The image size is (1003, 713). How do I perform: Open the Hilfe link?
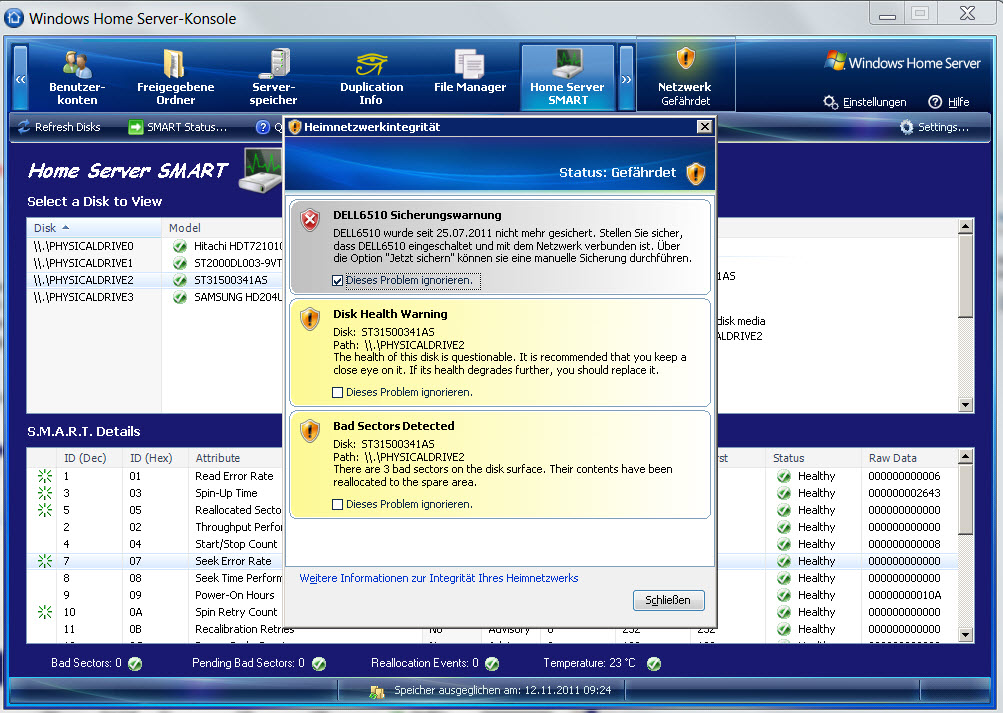click(x=949, y=102)
